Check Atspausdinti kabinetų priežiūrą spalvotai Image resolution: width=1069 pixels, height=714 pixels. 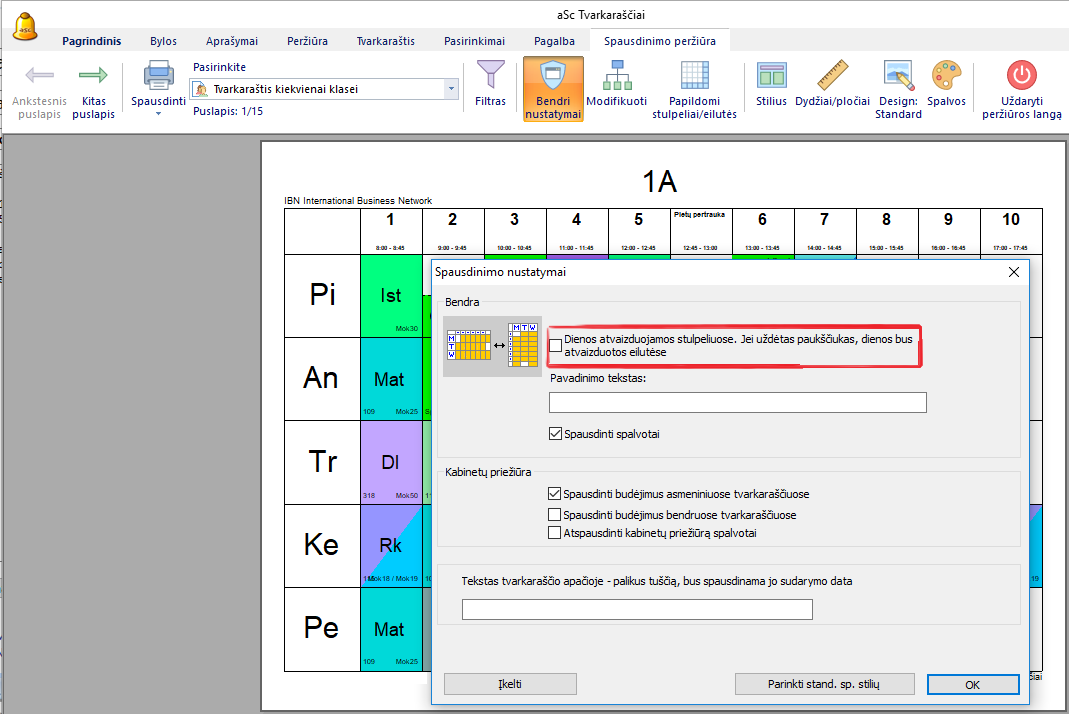tap(556, 533)
